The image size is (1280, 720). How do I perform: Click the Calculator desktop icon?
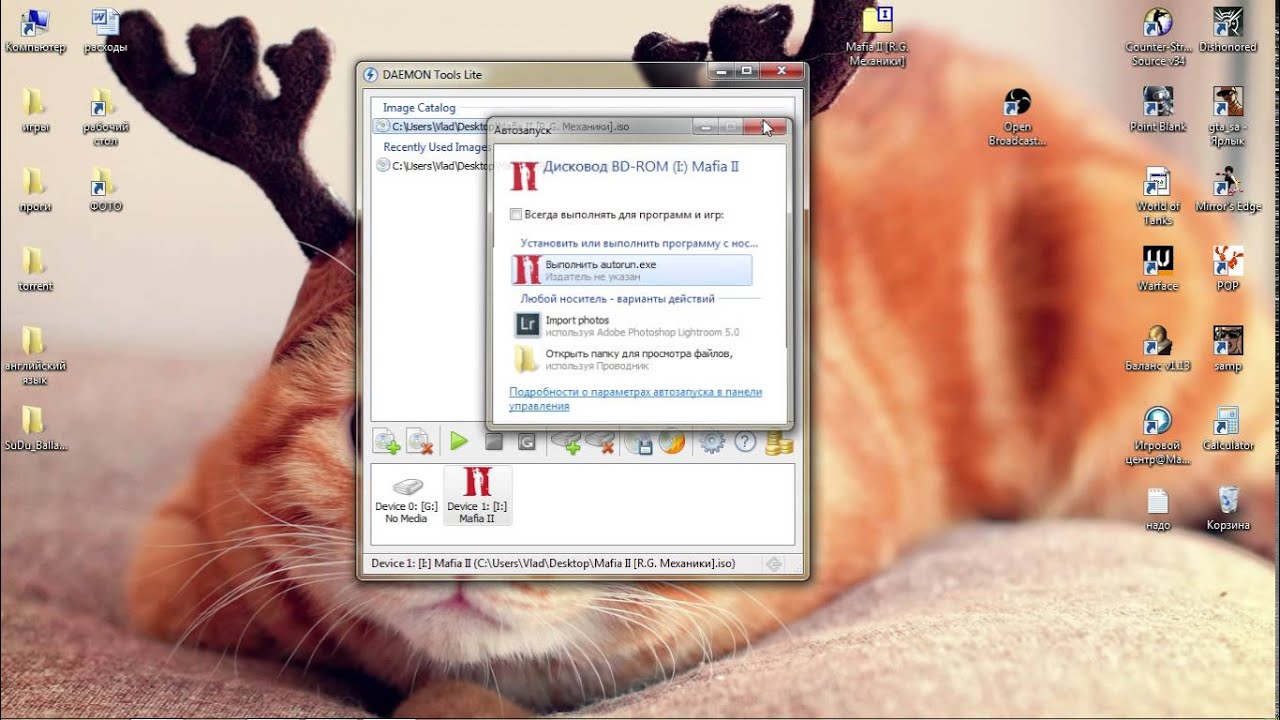pyautogui.click(x=1227, y=429)
